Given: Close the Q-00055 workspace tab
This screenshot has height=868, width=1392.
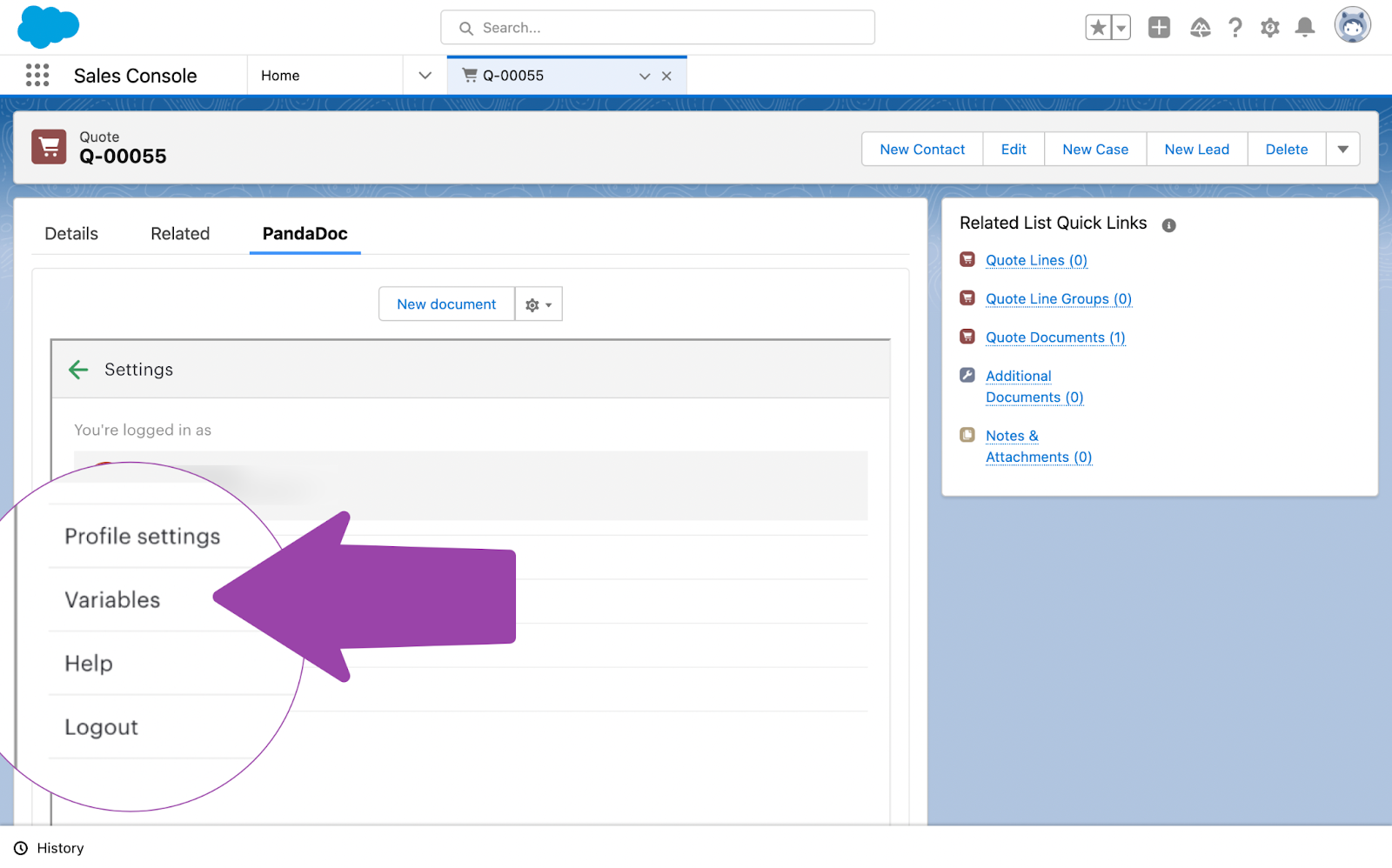Looking at the screenshot, I should click(666, 76).
